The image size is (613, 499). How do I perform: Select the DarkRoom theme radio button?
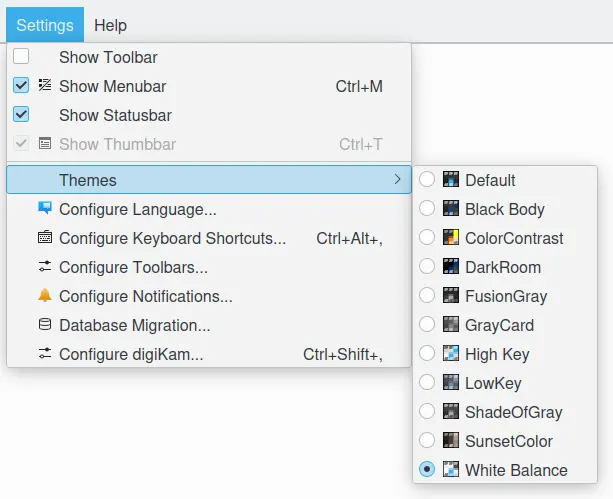(427, 267)
